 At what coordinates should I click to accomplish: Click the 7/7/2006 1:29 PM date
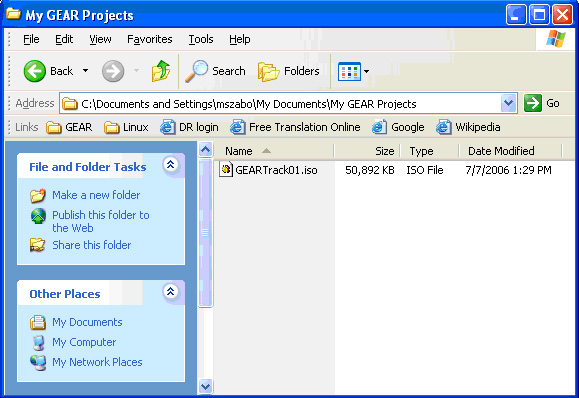(x=508, y=170)
